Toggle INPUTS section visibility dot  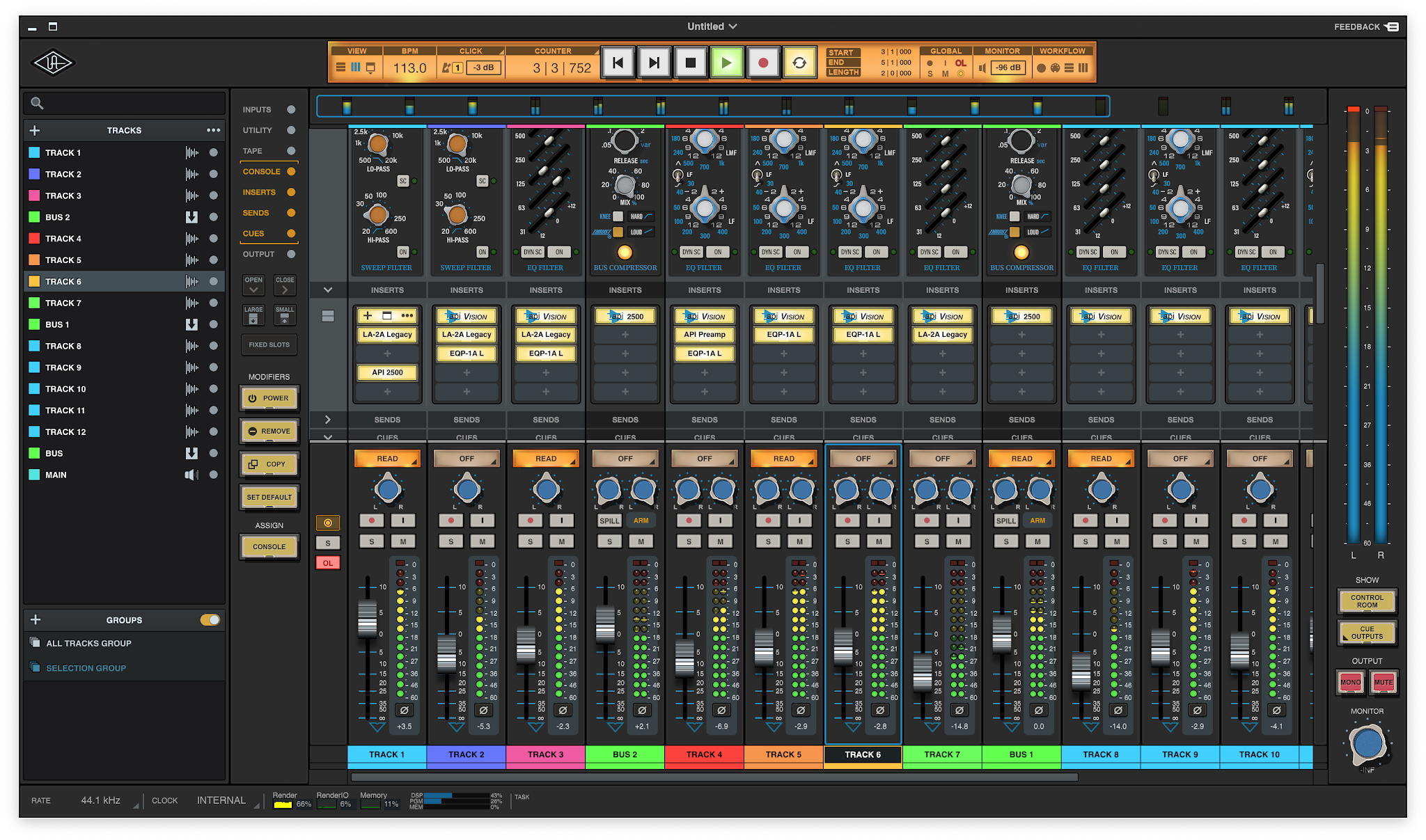point(291,109)
